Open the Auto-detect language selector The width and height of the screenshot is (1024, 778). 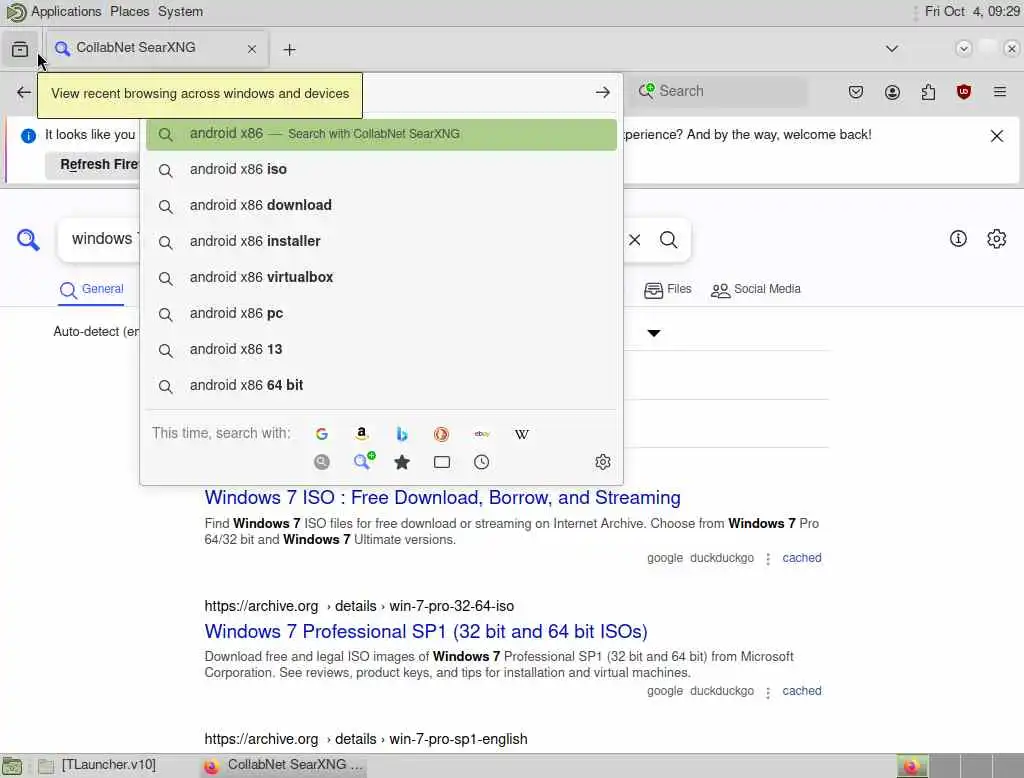(x=97, y=332)
